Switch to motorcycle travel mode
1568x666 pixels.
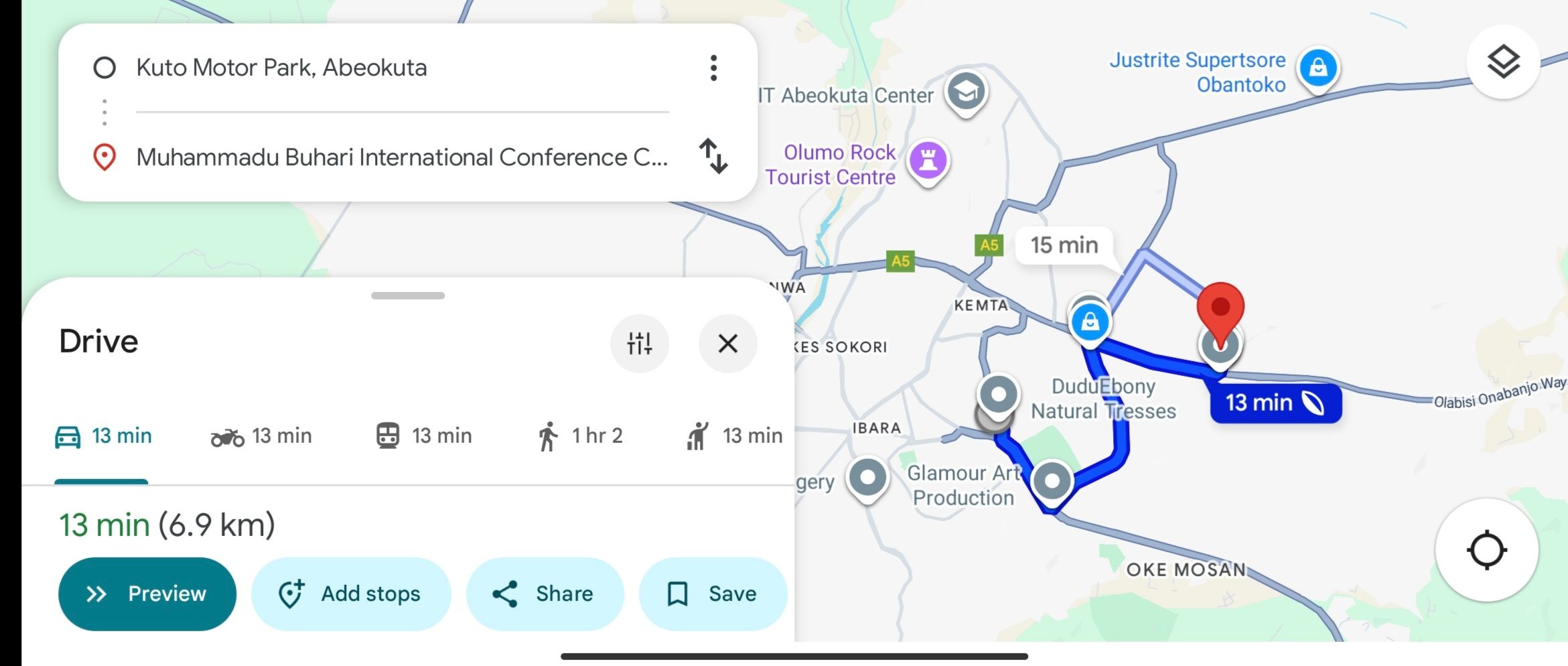261,436
